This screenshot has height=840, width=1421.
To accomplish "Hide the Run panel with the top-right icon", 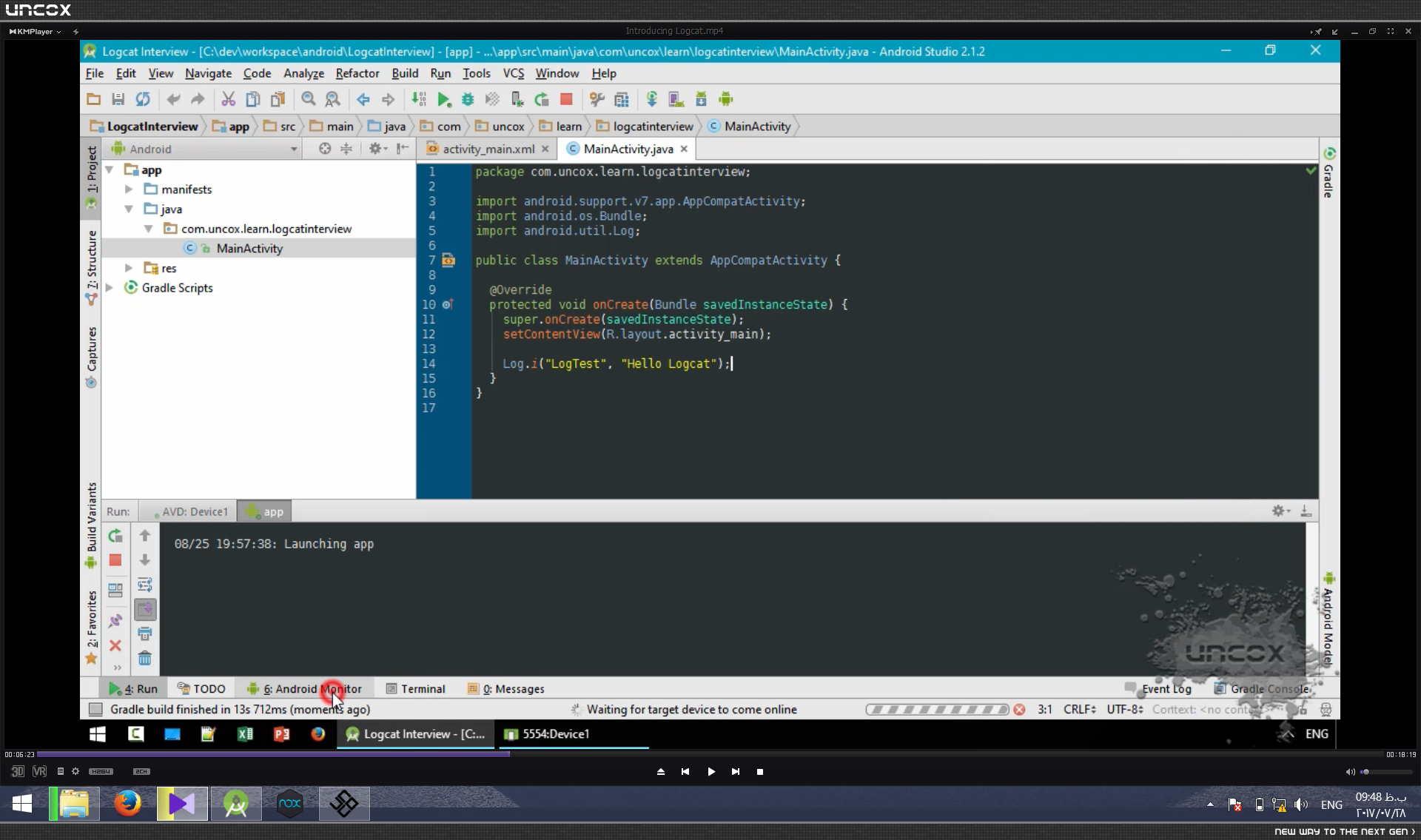I will click(1306, 511).
